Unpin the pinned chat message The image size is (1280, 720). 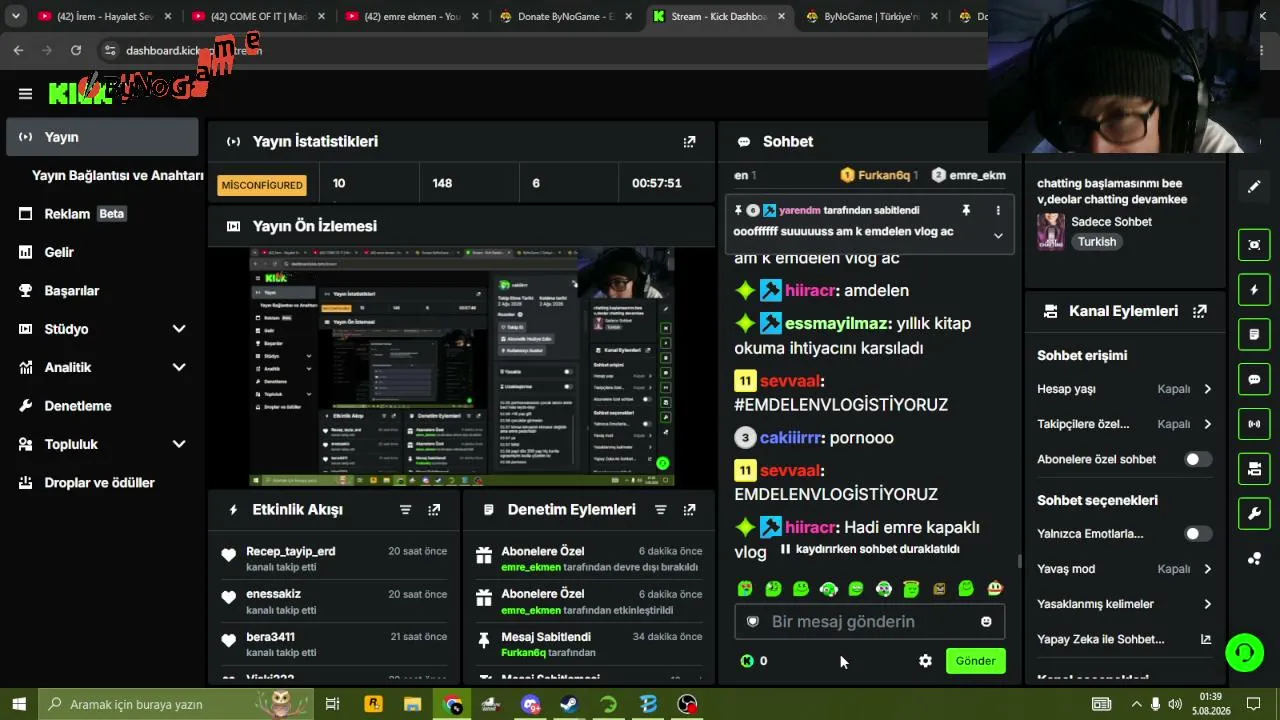pos(966,211)
